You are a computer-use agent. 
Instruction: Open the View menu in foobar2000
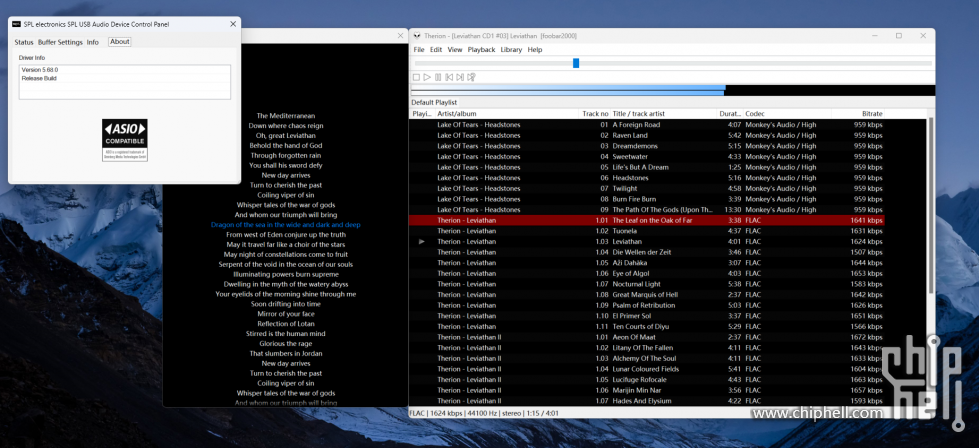point(455,50)
